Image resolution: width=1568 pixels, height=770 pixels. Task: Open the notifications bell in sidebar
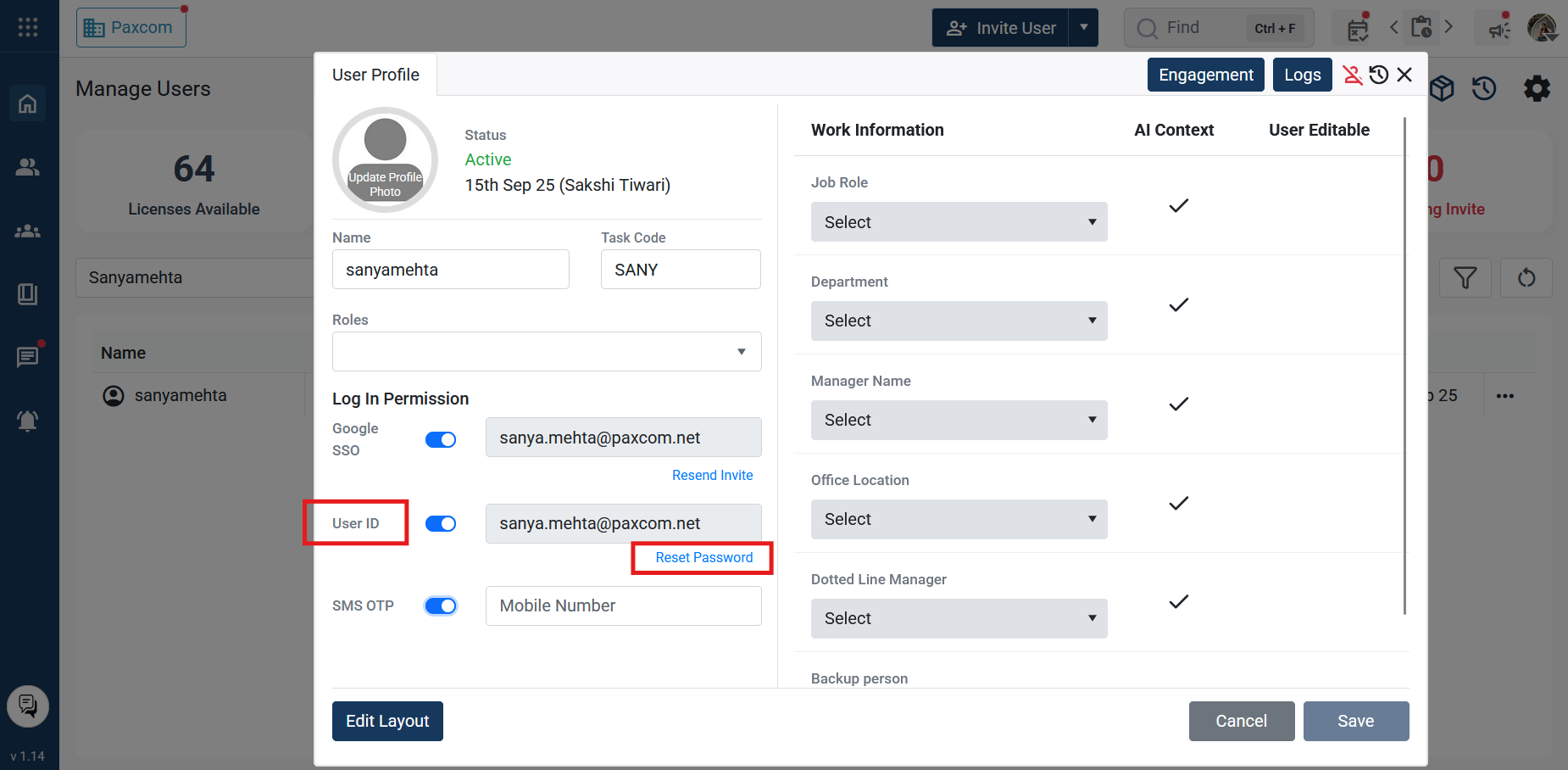coord(28,421)
